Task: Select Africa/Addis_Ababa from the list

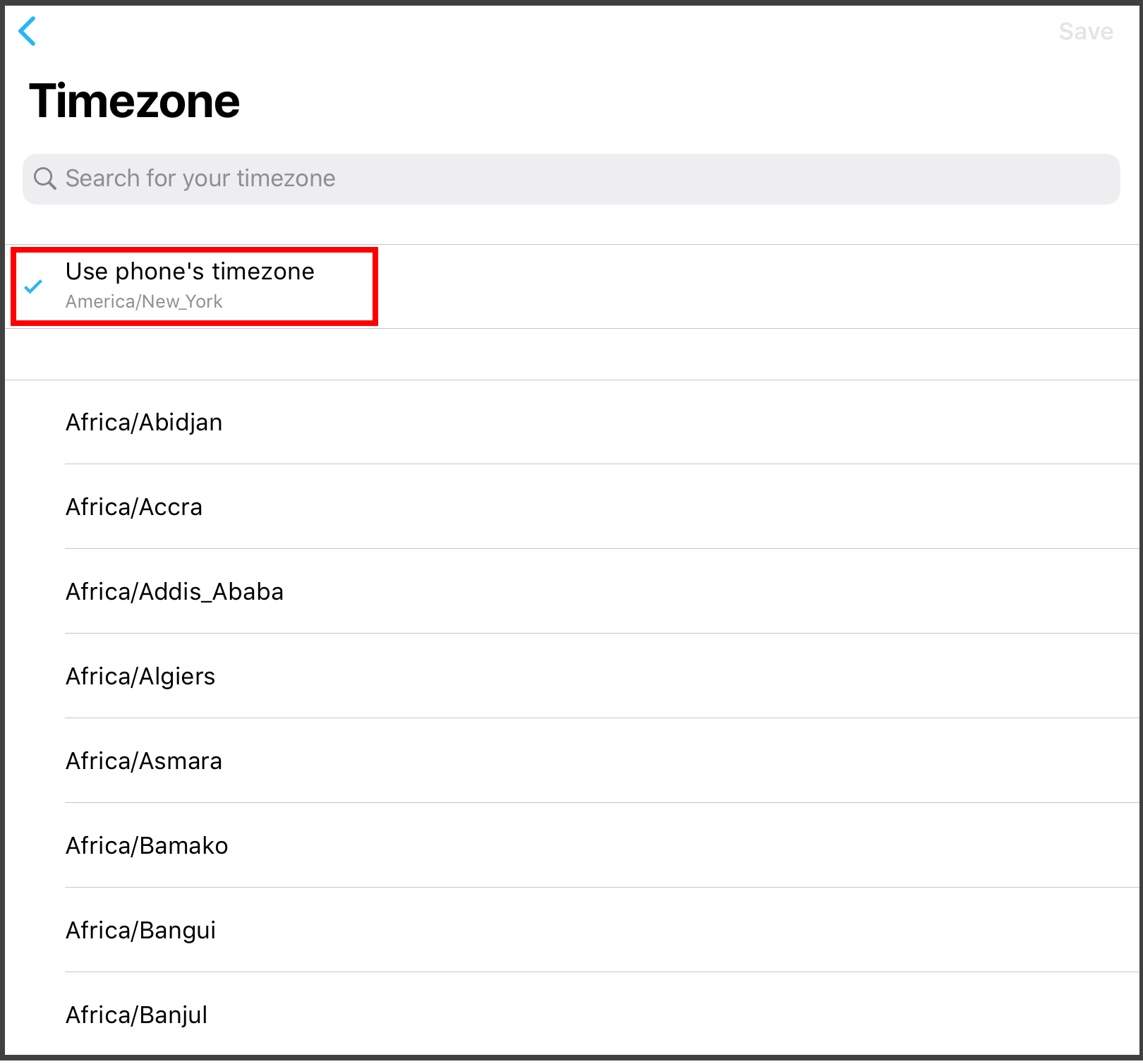Action: (x=572, y=591)
